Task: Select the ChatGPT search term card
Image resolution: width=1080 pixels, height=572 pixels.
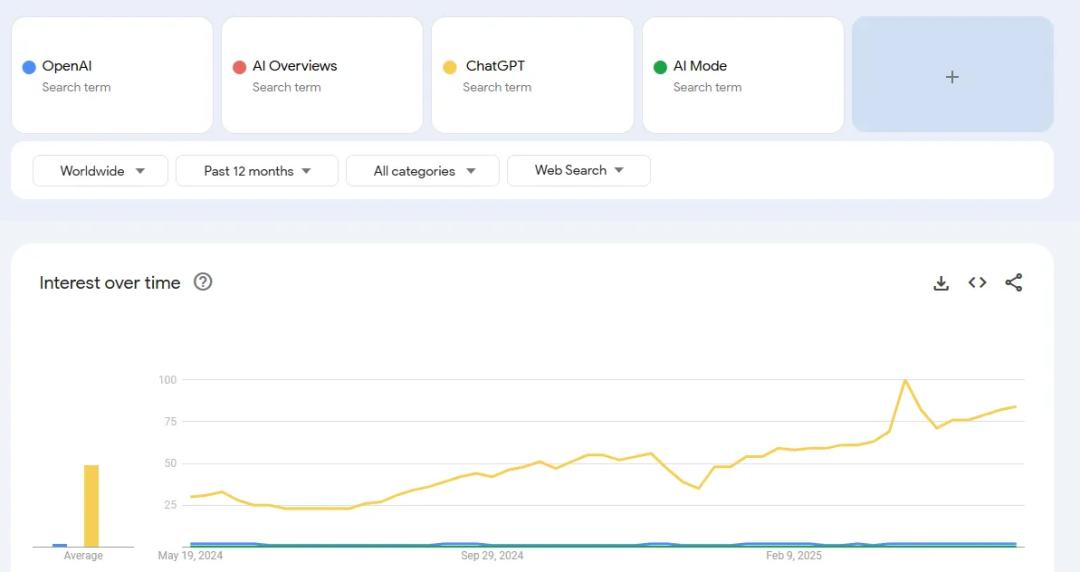Action: click(532, 75)
